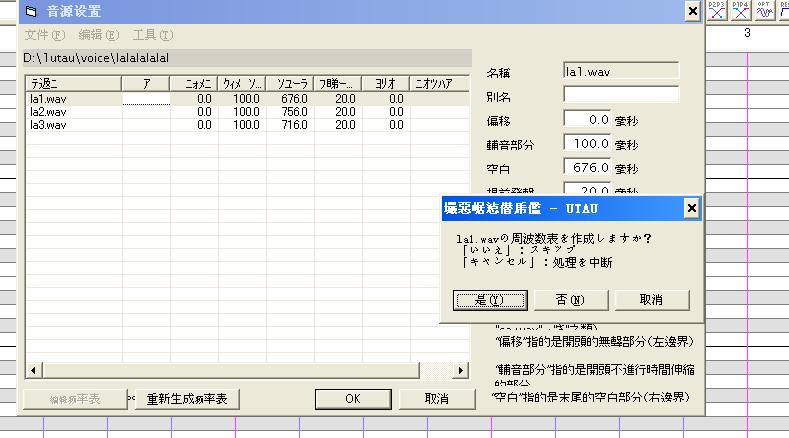Viewport: 789px width, 438px height.
Task: Click the 676.0 cell for la1.wav
Action: pyautogui.click(x=290, y=99)
